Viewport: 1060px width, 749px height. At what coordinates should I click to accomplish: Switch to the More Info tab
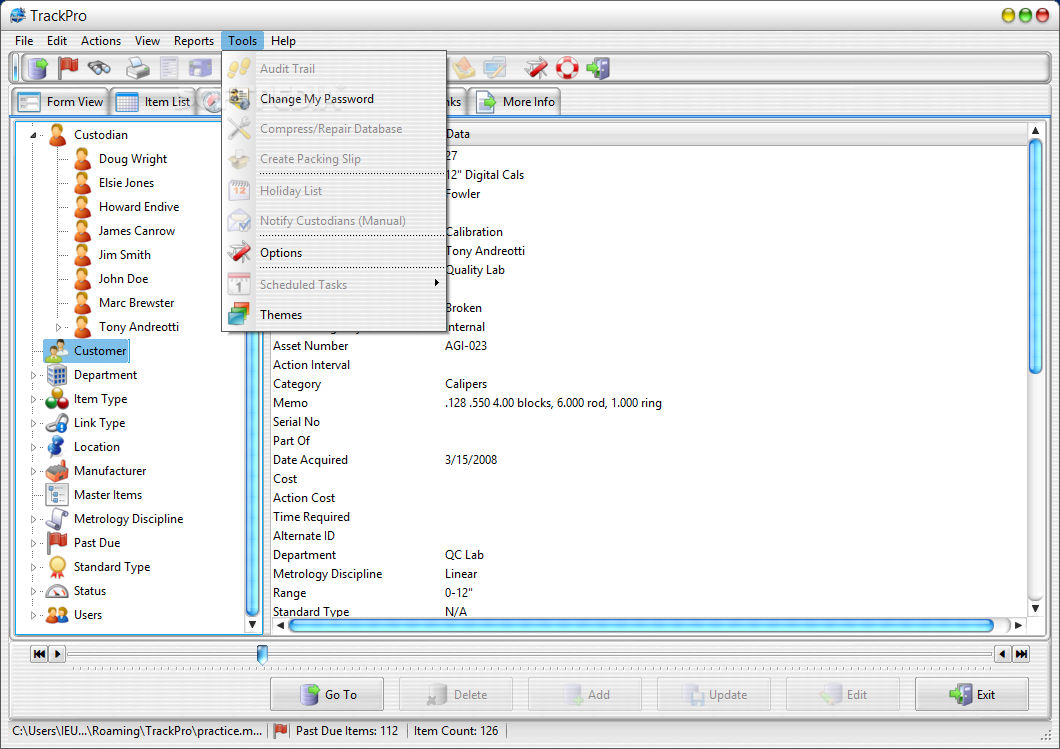click(516, 101)
